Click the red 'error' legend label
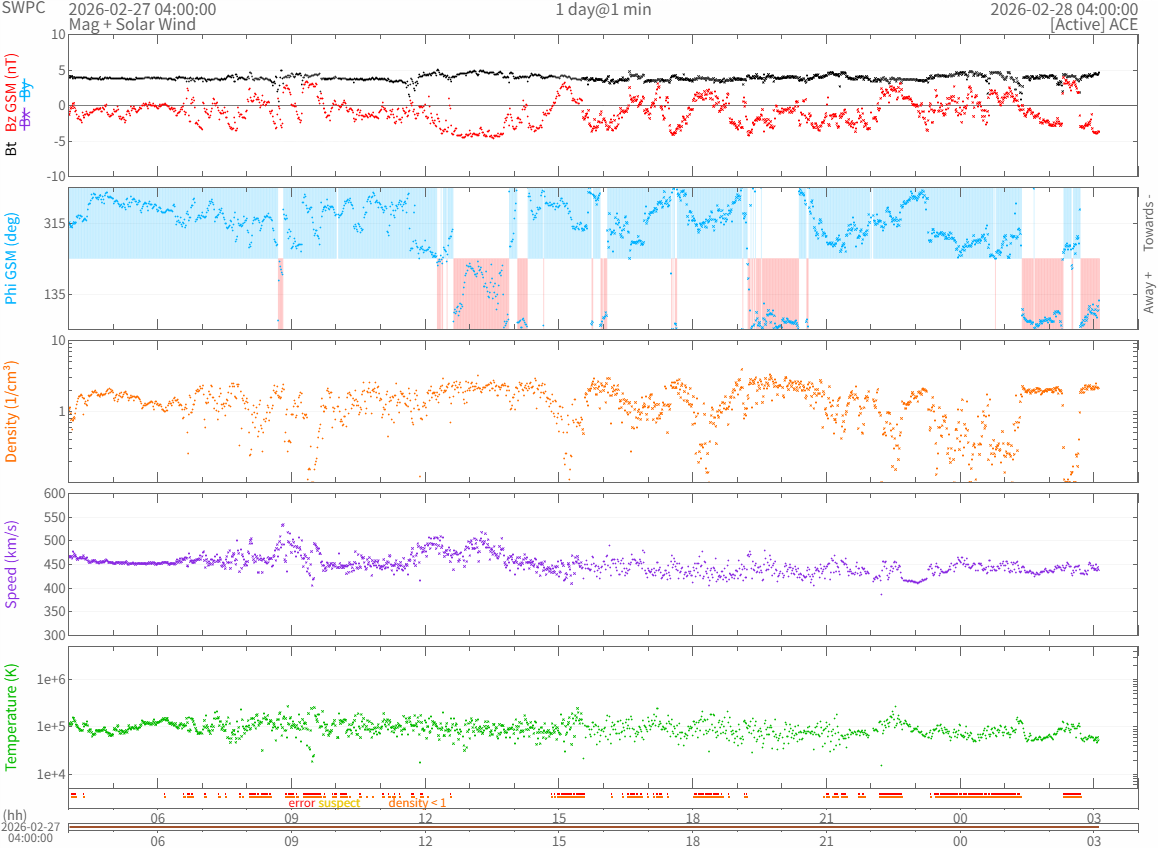The image size is (1158, 848). (x=301, y=803)
